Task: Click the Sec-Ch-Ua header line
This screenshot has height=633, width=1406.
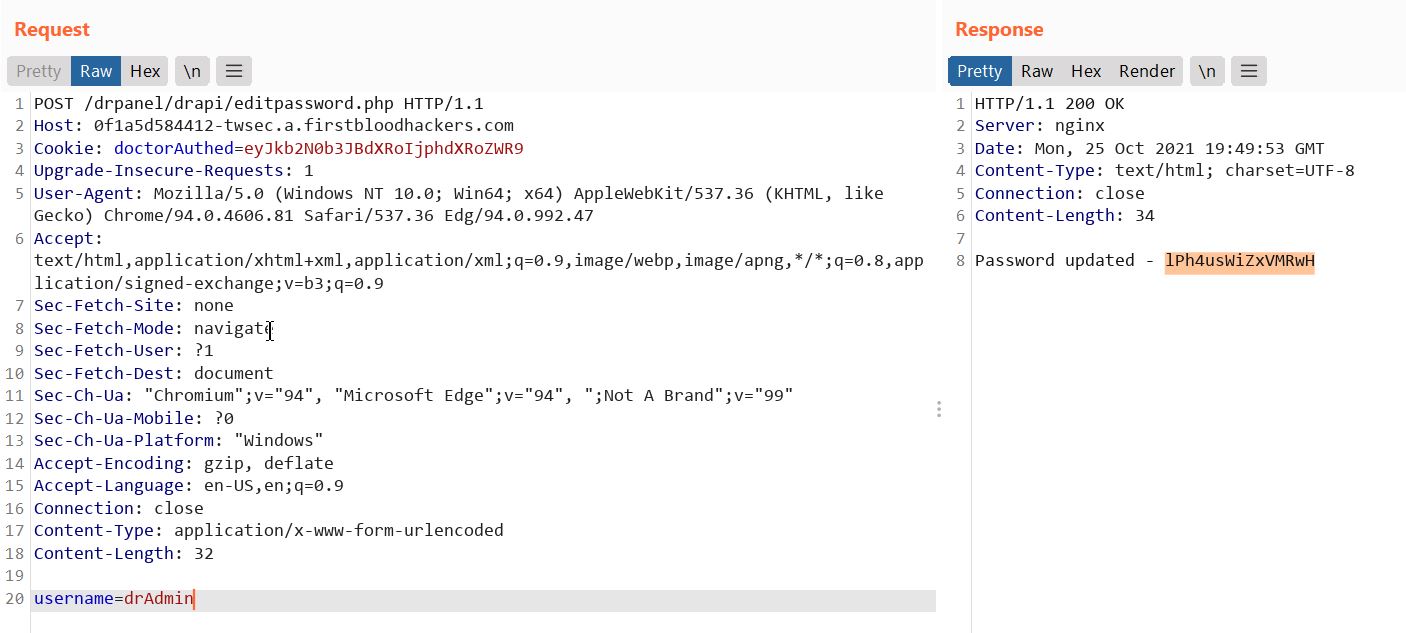Action: click(x=414, y=396)
